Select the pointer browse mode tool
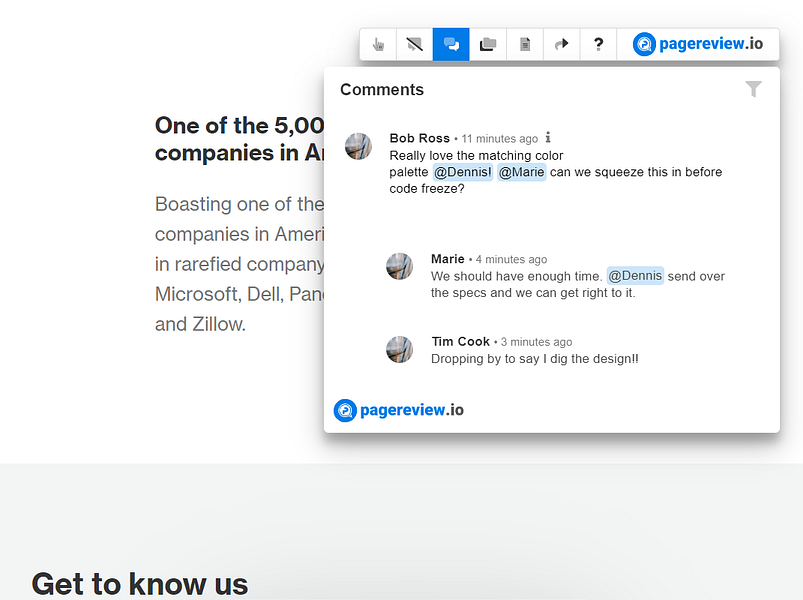 point(377,44)
